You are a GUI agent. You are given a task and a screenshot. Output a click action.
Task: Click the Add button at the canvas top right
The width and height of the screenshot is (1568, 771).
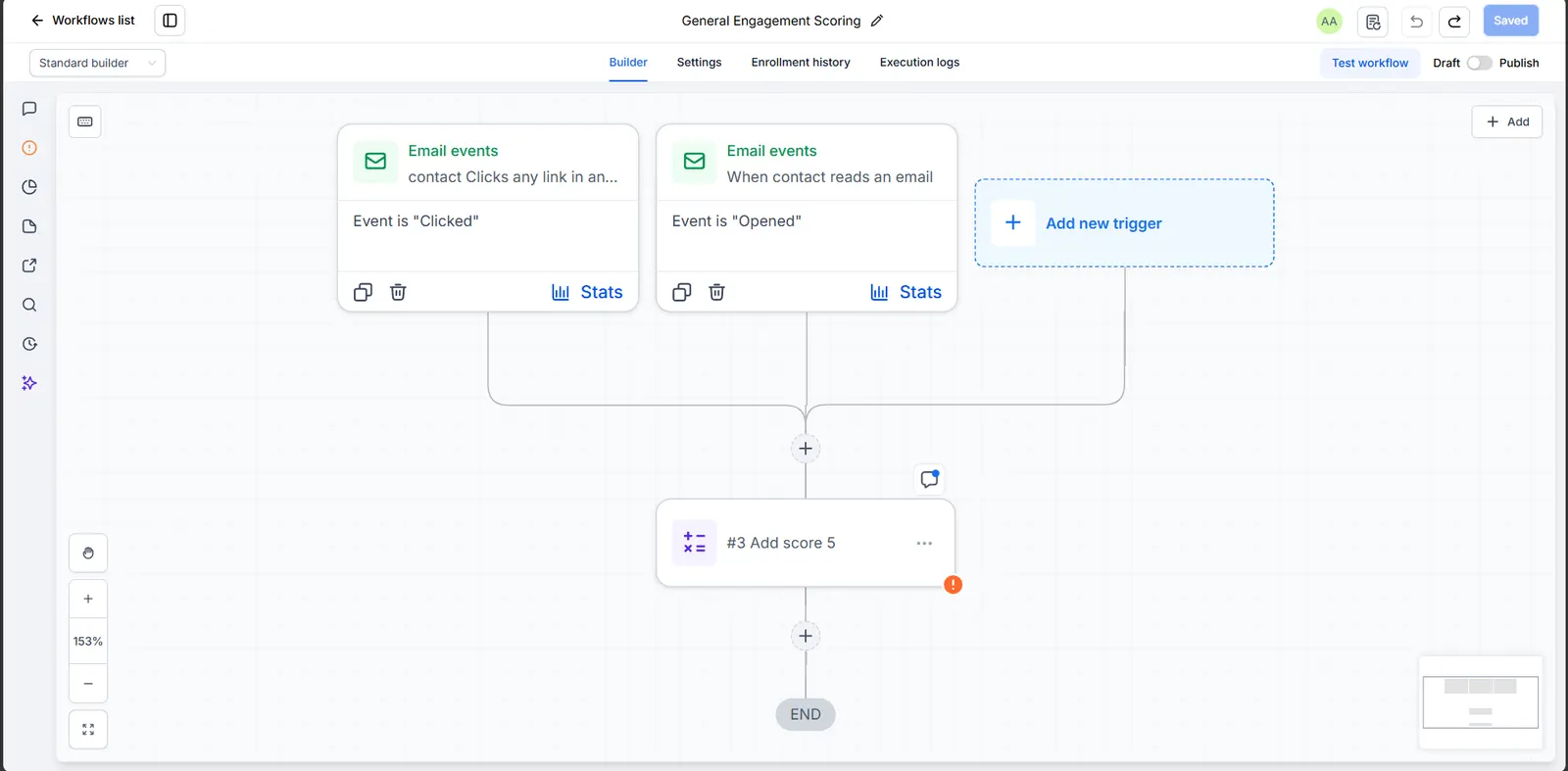(1507, 121)
